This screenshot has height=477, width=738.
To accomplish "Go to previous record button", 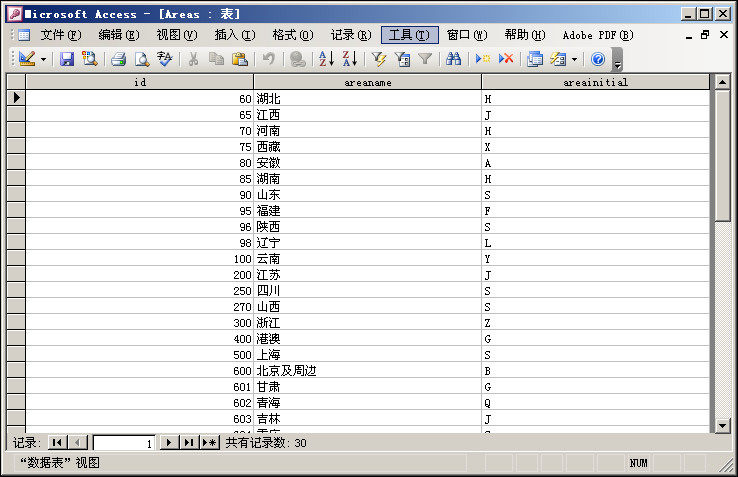I will click(x=78, y=443).
